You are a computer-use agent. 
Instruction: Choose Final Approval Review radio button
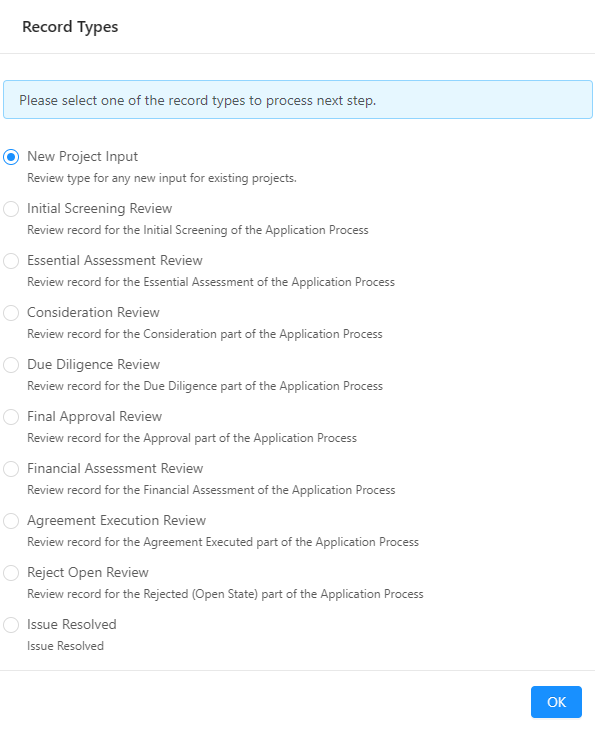point(11,417)
